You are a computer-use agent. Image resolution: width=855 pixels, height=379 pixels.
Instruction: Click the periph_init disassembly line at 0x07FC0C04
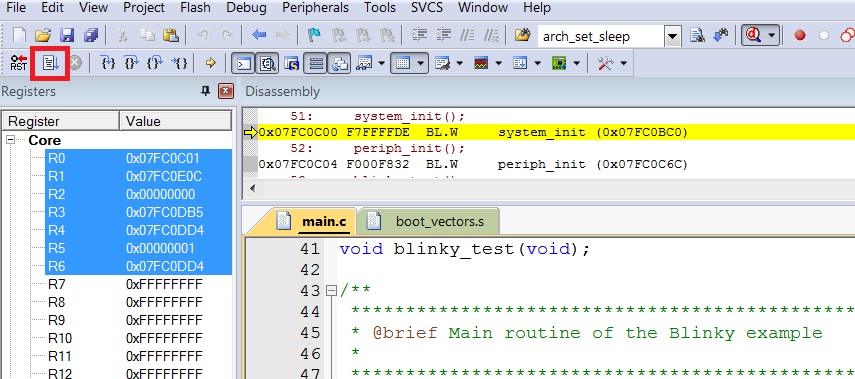point(473,164)
